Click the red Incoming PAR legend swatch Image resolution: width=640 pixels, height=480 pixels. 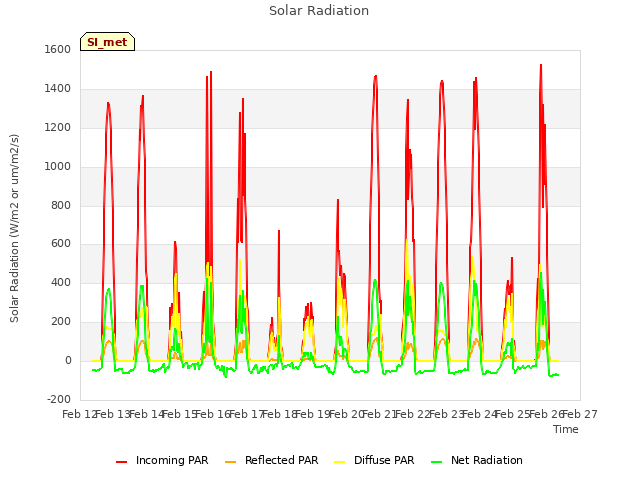point(122,461)
